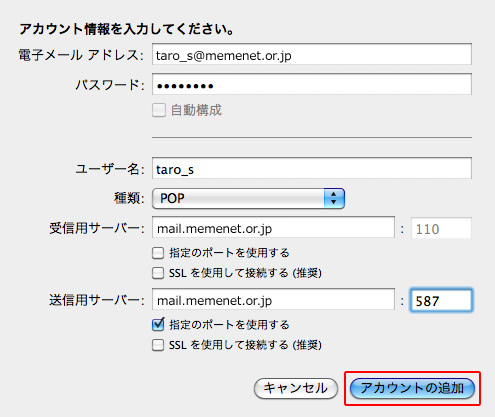Click the blue stepper arrows on 種類 popup
Image resolution: width=495 pixels, height=417 pixels.
tap(334, 199)
